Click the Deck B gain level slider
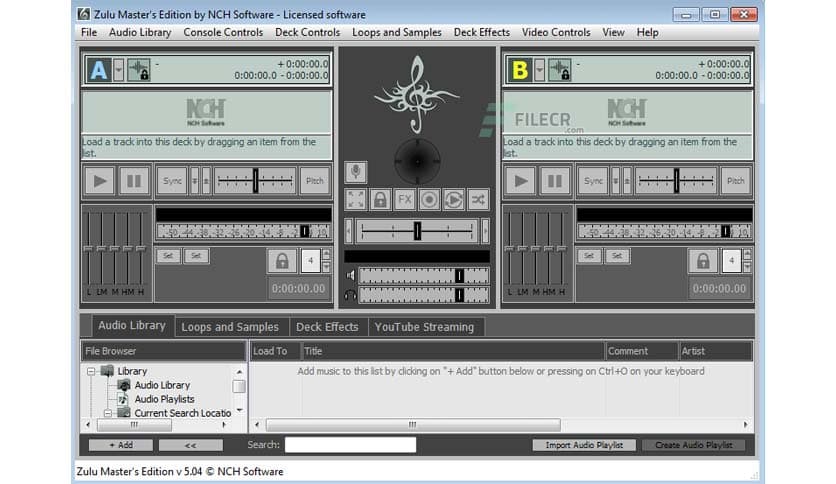 coord(664,231)
